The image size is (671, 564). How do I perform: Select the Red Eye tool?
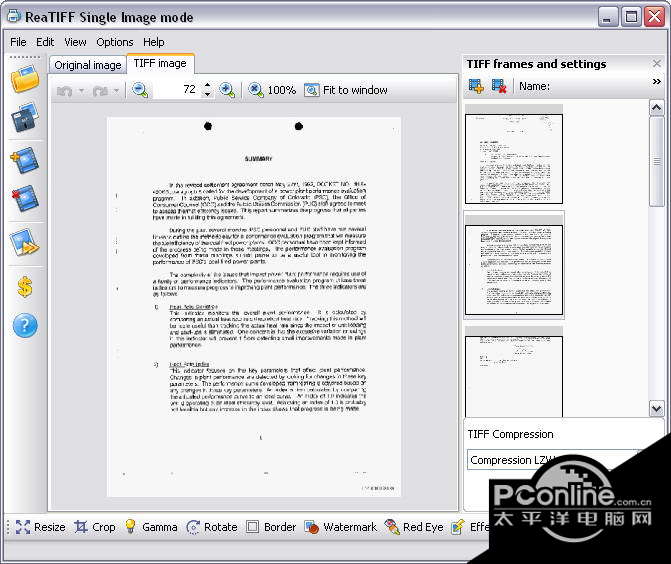[414, 527]
